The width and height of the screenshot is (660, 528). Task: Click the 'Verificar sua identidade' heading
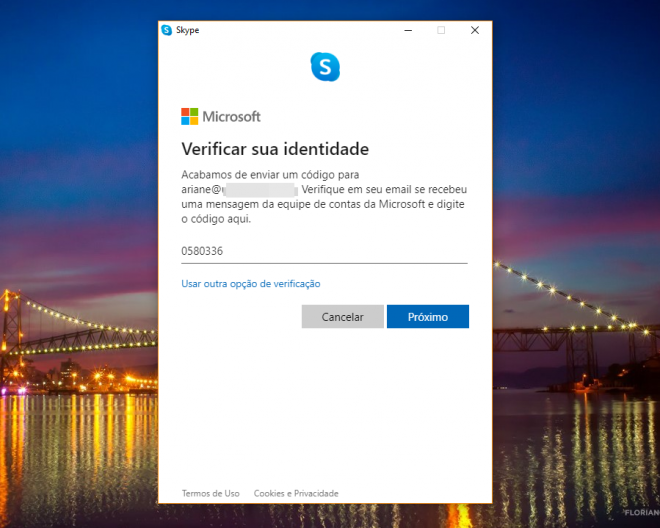[275, 149]
